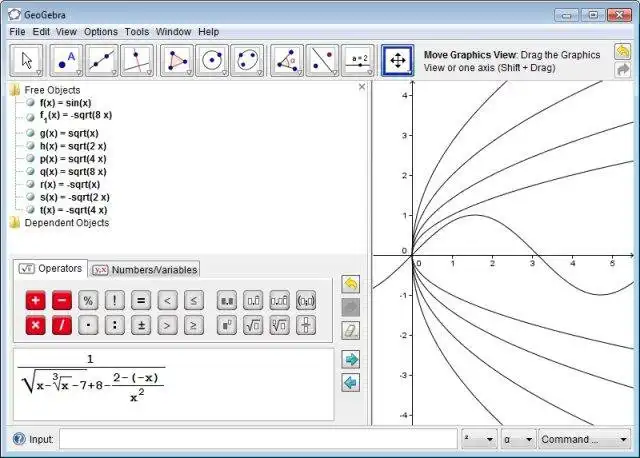Image resolution: width=640 pixels, height=458 pixels.
Task: Click the green right arrow in formula editor
Action: click(351, 359)
